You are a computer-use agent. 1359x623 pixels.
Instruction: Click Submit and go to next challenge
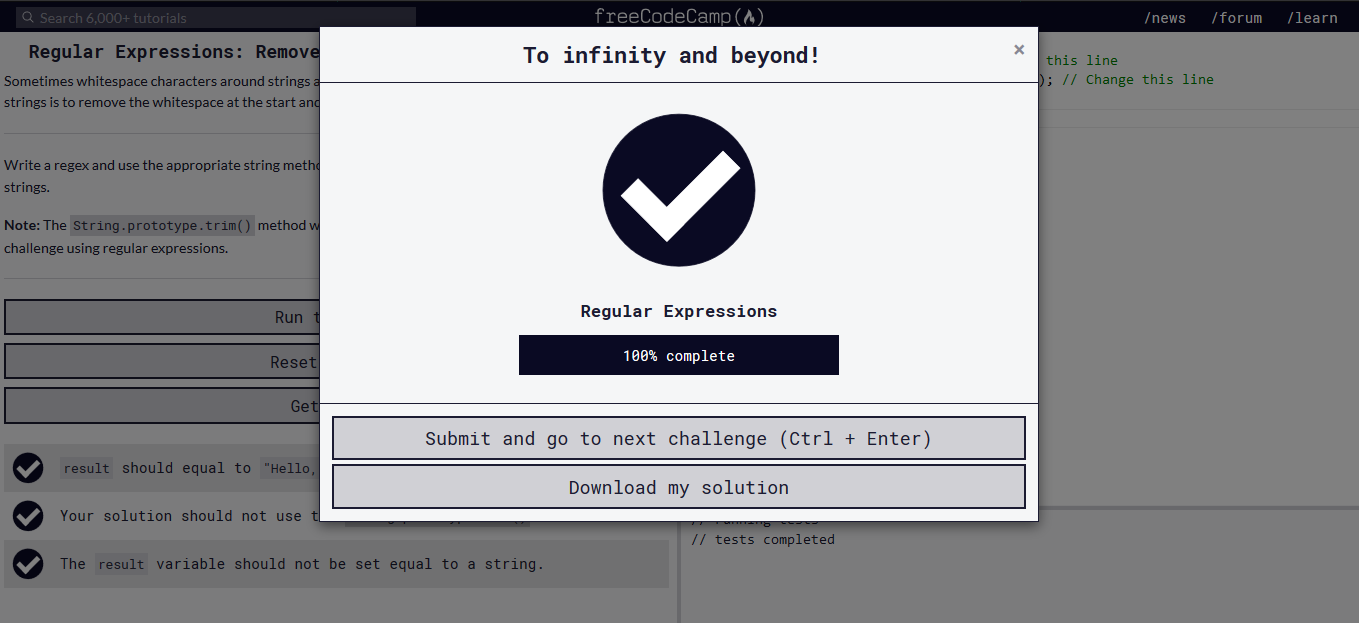point(679,438)
